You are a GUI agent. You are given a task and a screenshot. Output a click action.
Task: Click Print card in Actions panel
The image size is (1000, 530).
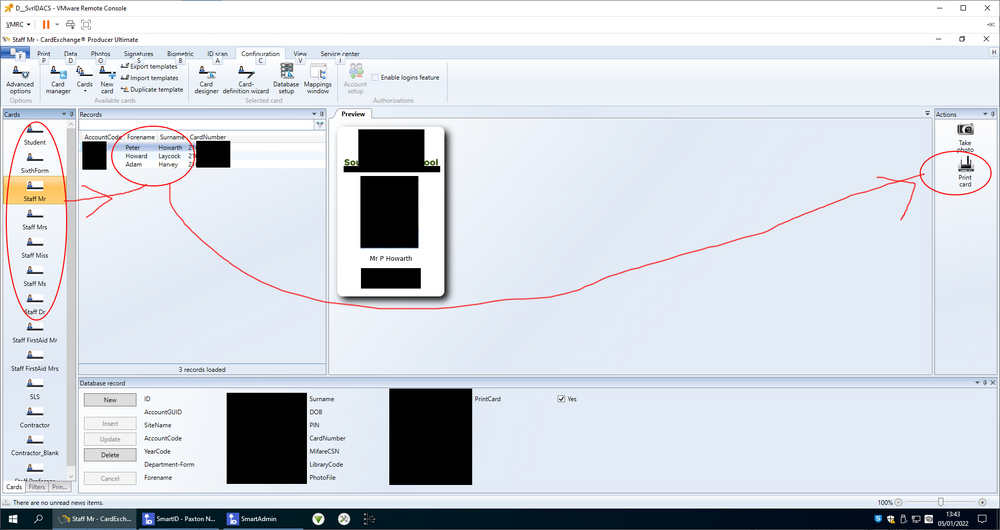pos(965,172)
